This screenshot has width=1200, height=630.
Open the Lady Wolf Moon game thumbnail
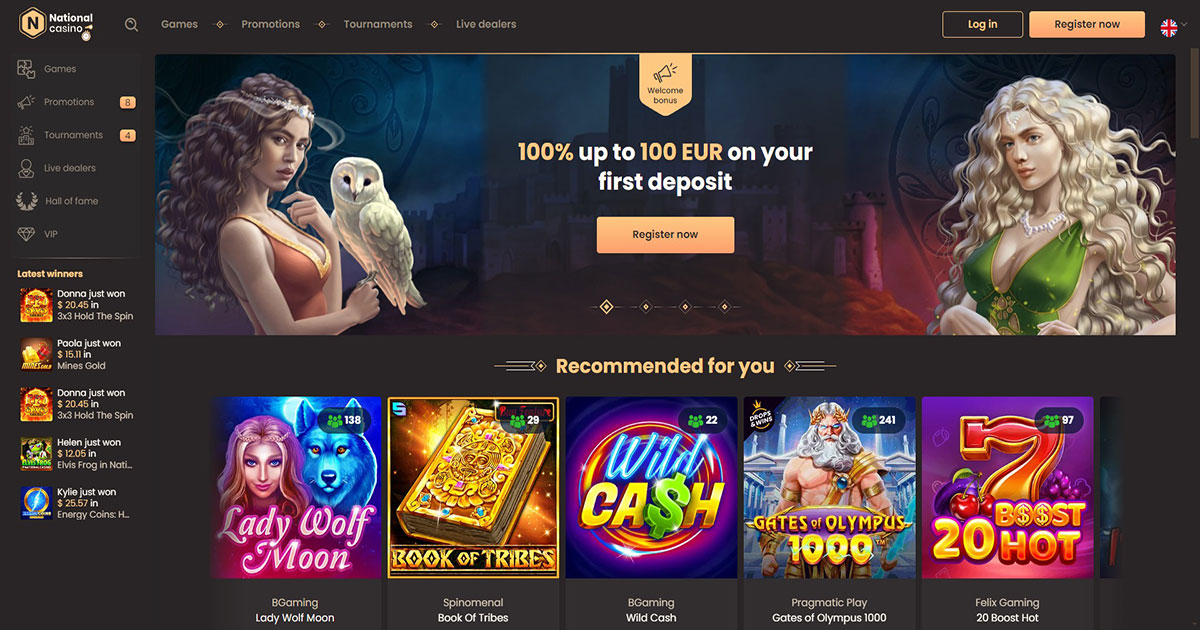click(296, 488)
